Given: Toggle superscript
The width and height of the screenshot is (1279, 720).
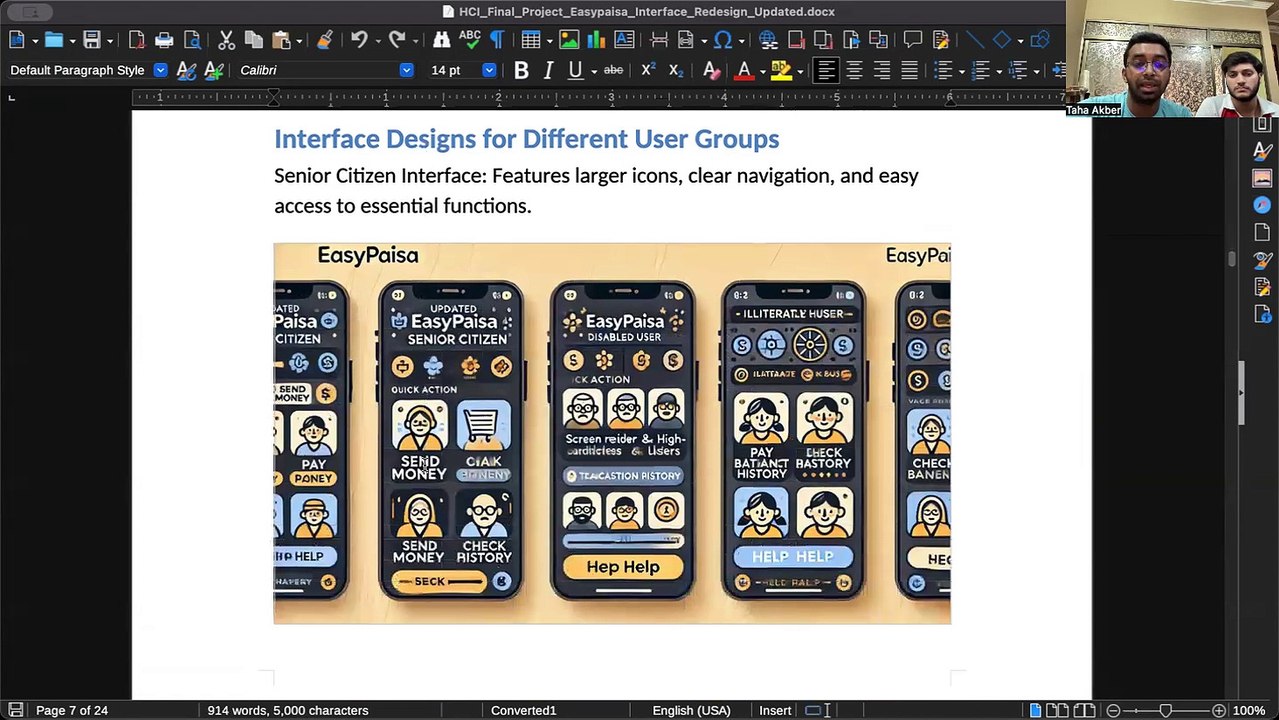Looking at the screenshot, I should click(x=648, y=70).
